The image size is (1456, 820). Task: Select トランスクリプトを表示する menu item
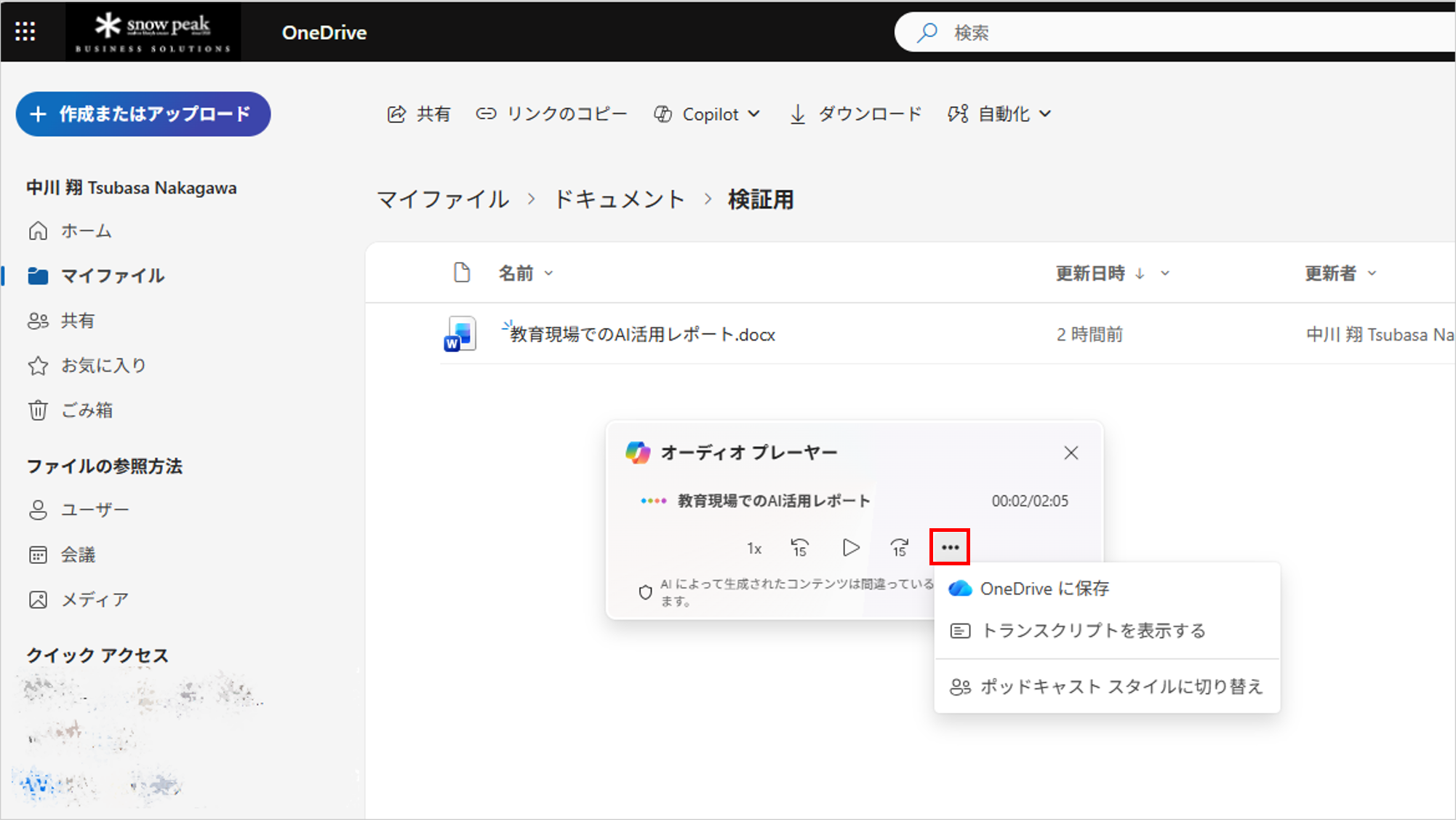[1107, 631]
